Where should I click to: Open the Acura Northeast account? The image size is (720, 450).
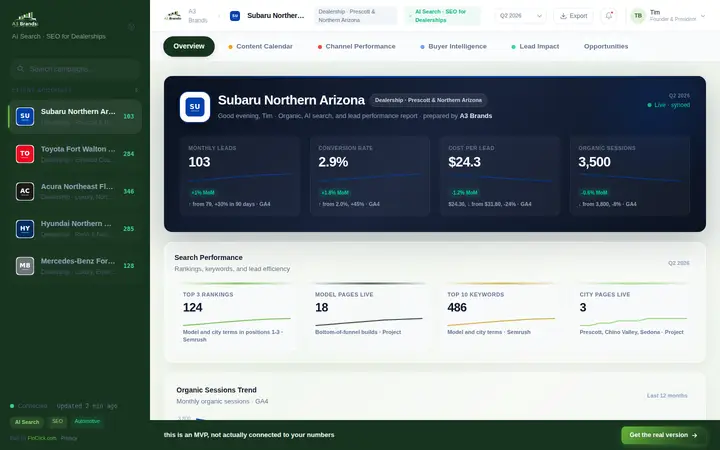click(75, 191)
